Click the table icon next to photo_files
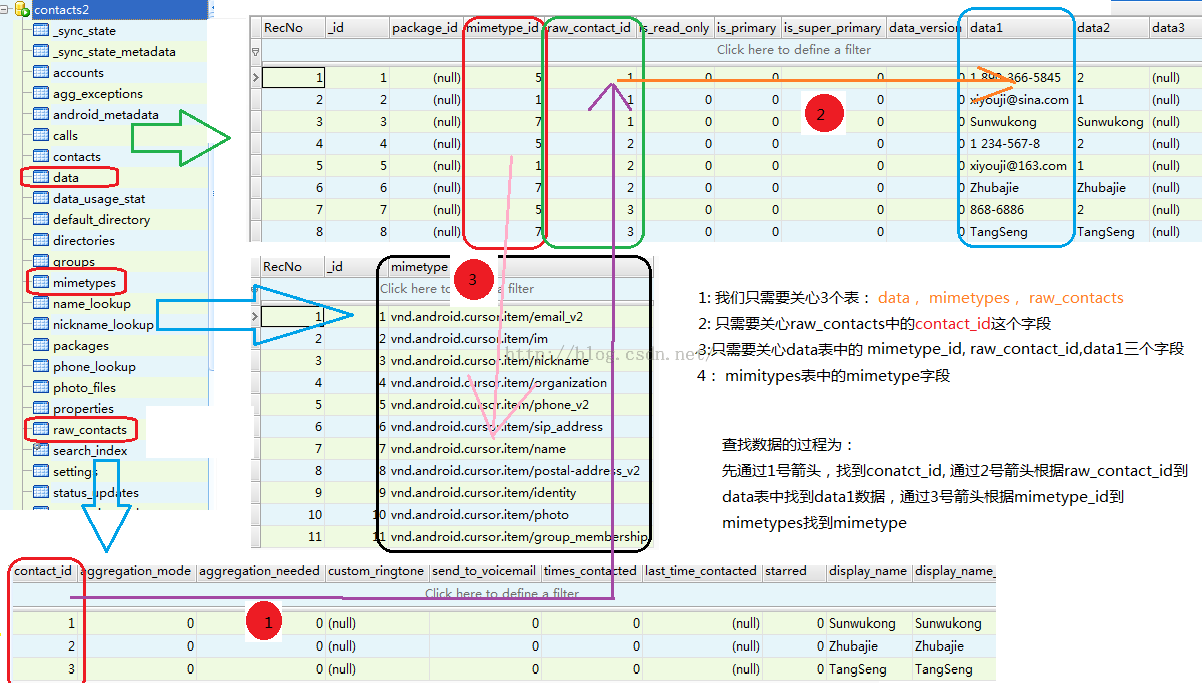The image size is (1202, 686). point(40,388)
